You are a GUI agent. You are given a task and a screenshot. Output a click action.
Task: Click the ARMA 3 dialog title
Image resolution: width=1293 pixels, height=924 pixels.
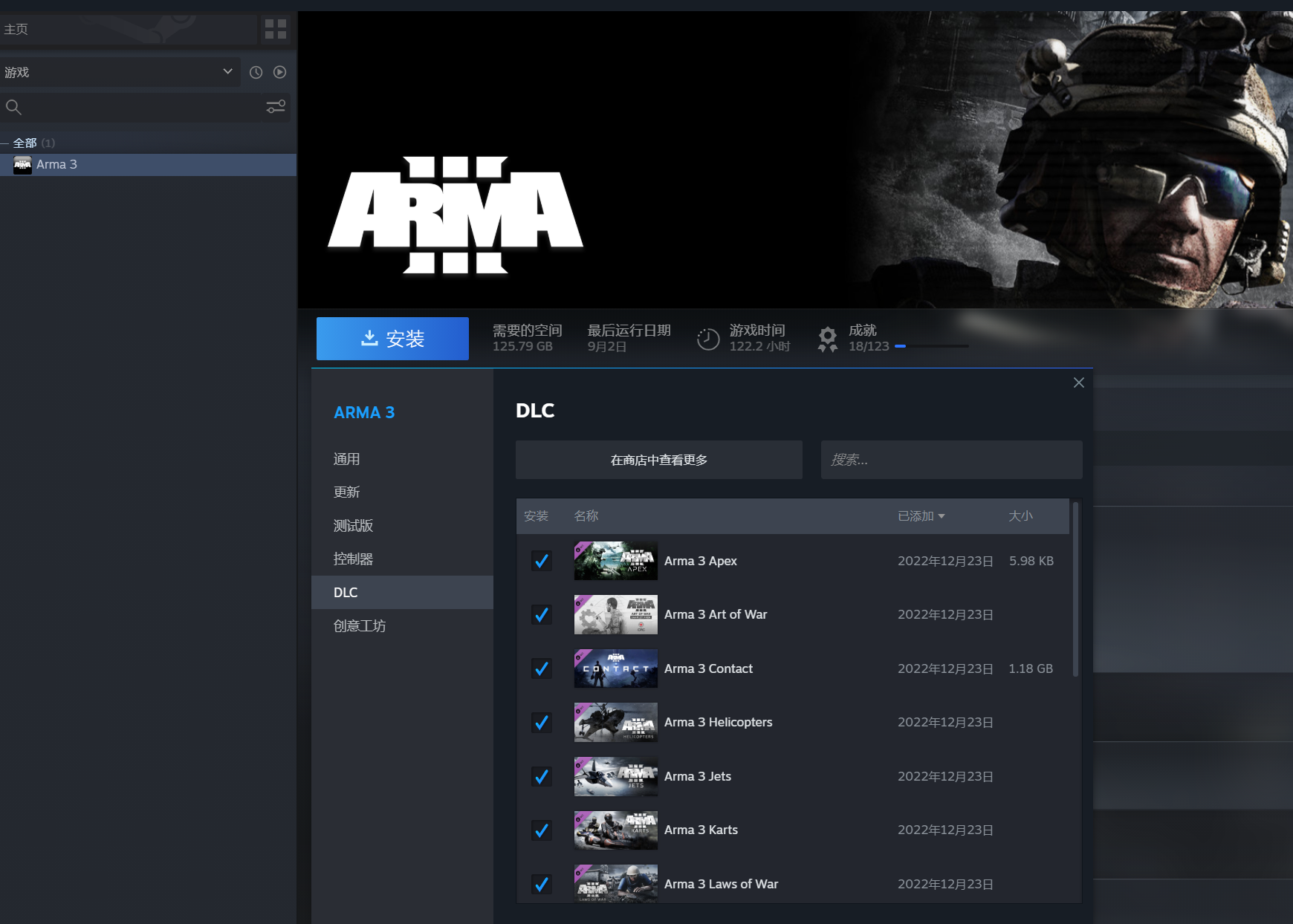coord(364,412)
